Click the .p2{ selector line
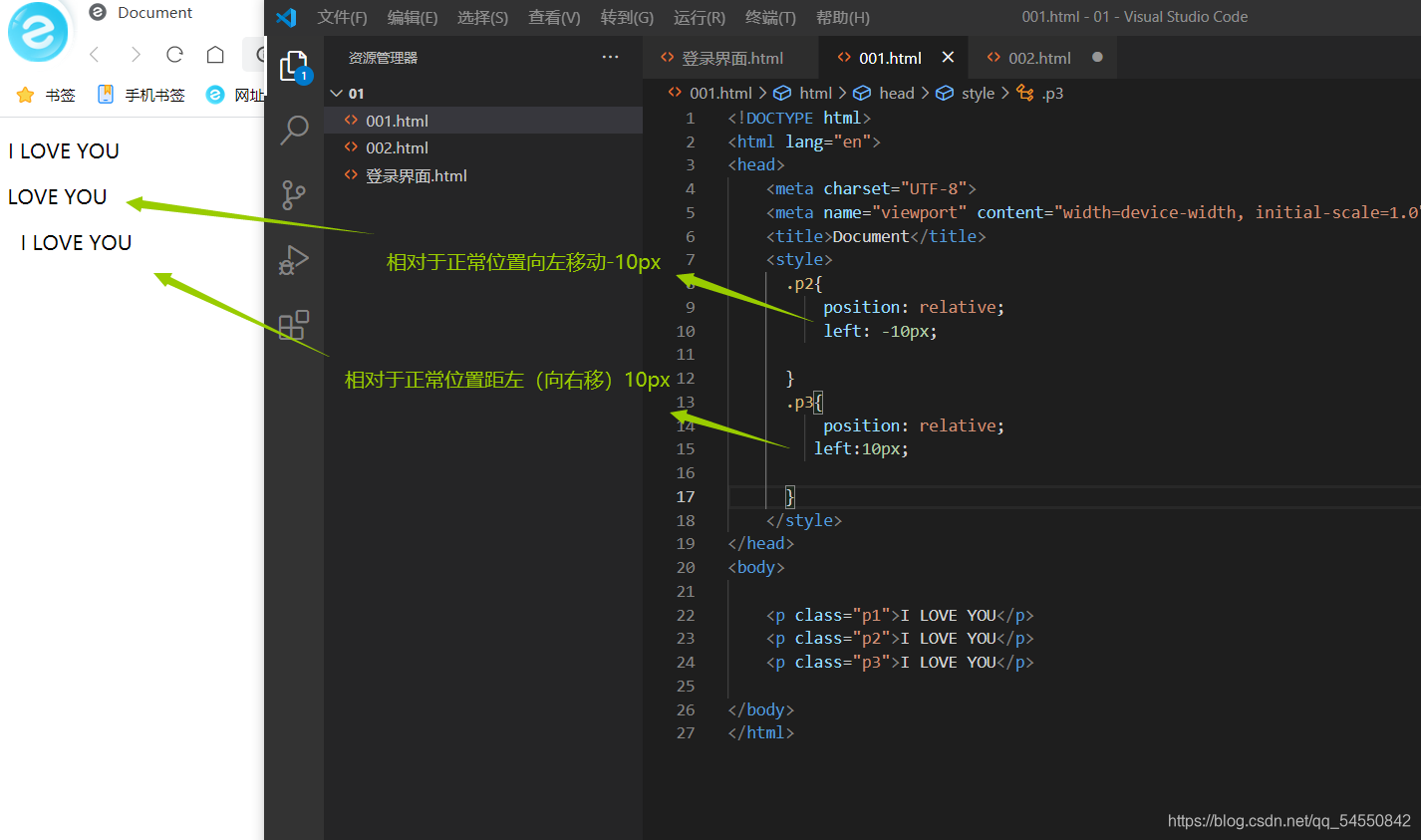This screenshot has width=1421, height=840. (x=804, y=283)
